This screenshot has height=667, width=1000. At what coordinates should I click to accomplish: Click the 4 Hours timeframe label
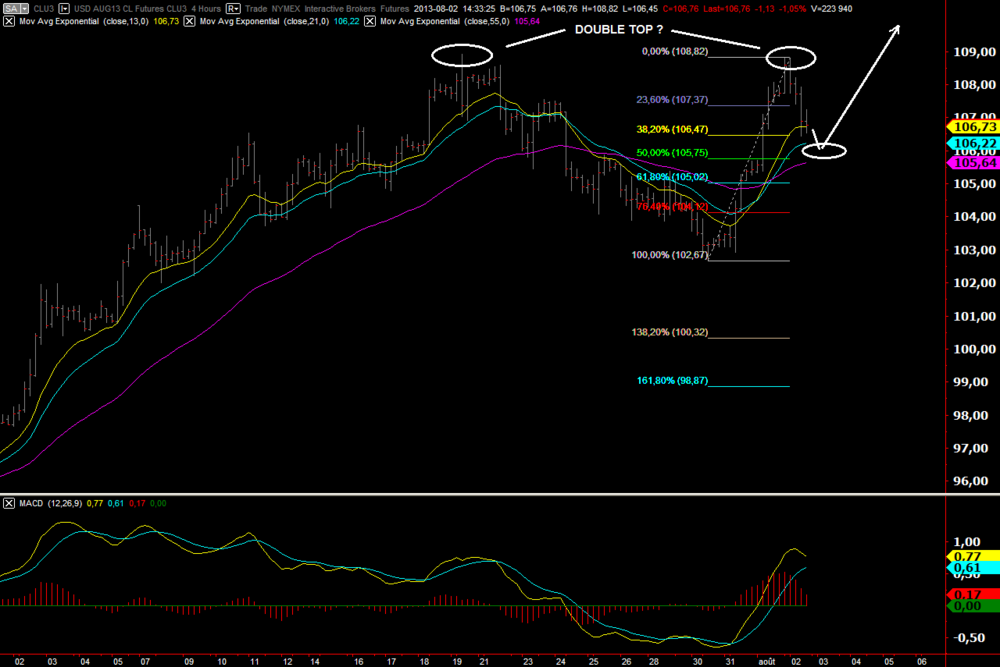pos(206,9)
